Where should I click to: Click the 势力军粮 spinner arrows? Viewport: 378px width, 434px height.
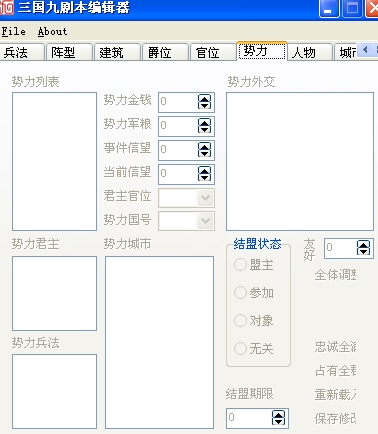(x=204, y=126)
